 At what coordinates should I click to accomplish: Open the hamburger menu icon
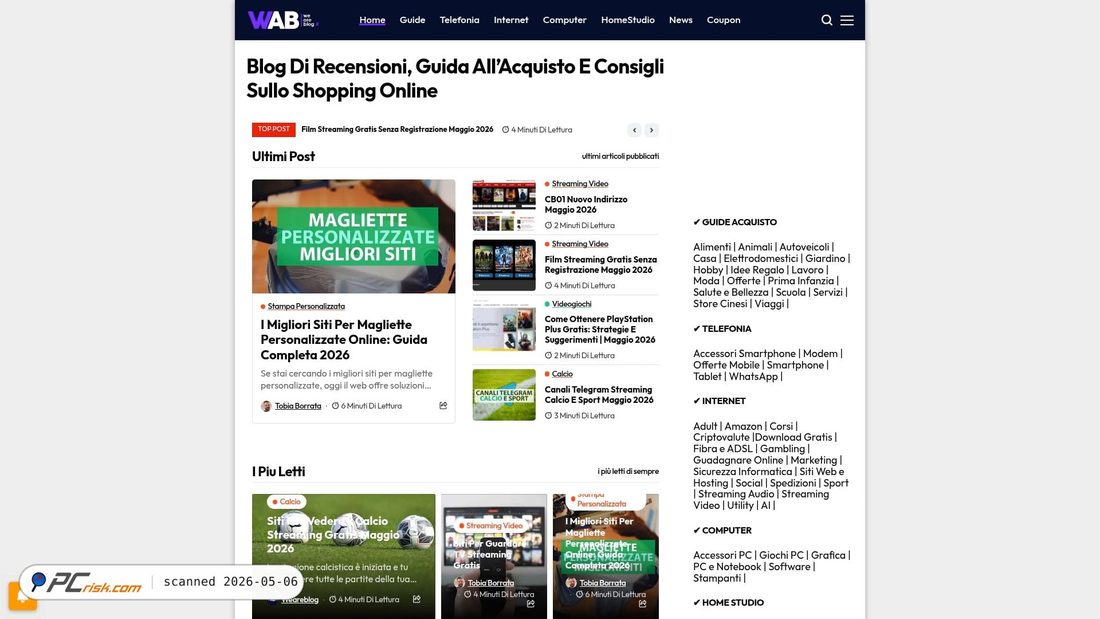click(x=847, y=20)
